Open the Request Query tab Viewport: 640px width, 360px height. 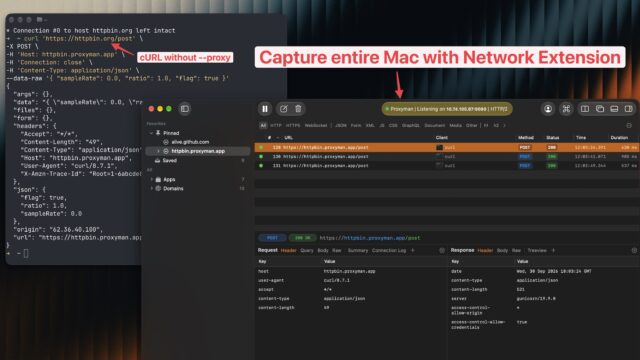click(307, 251)
